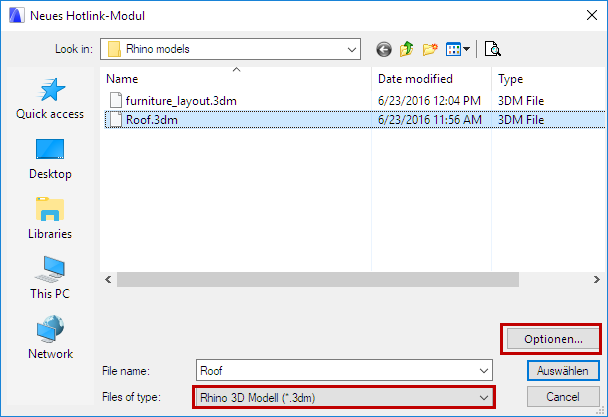Click horizontal scrollbar left arrow
The height and width of the screenshot is (417, 608).
(108, 280)
